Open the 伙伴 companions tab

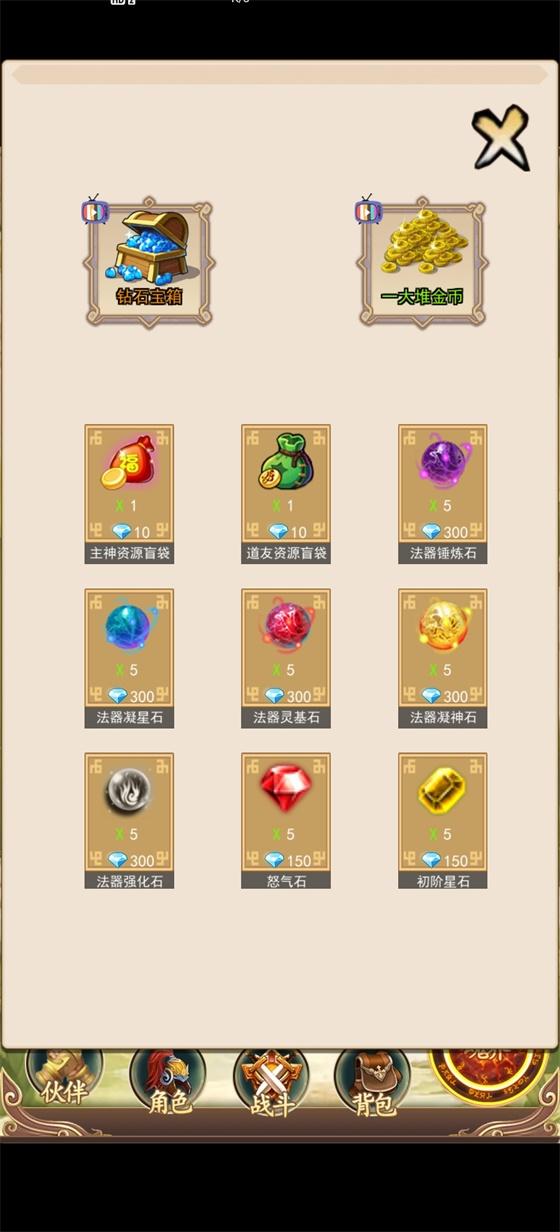tap(65, 1080)
